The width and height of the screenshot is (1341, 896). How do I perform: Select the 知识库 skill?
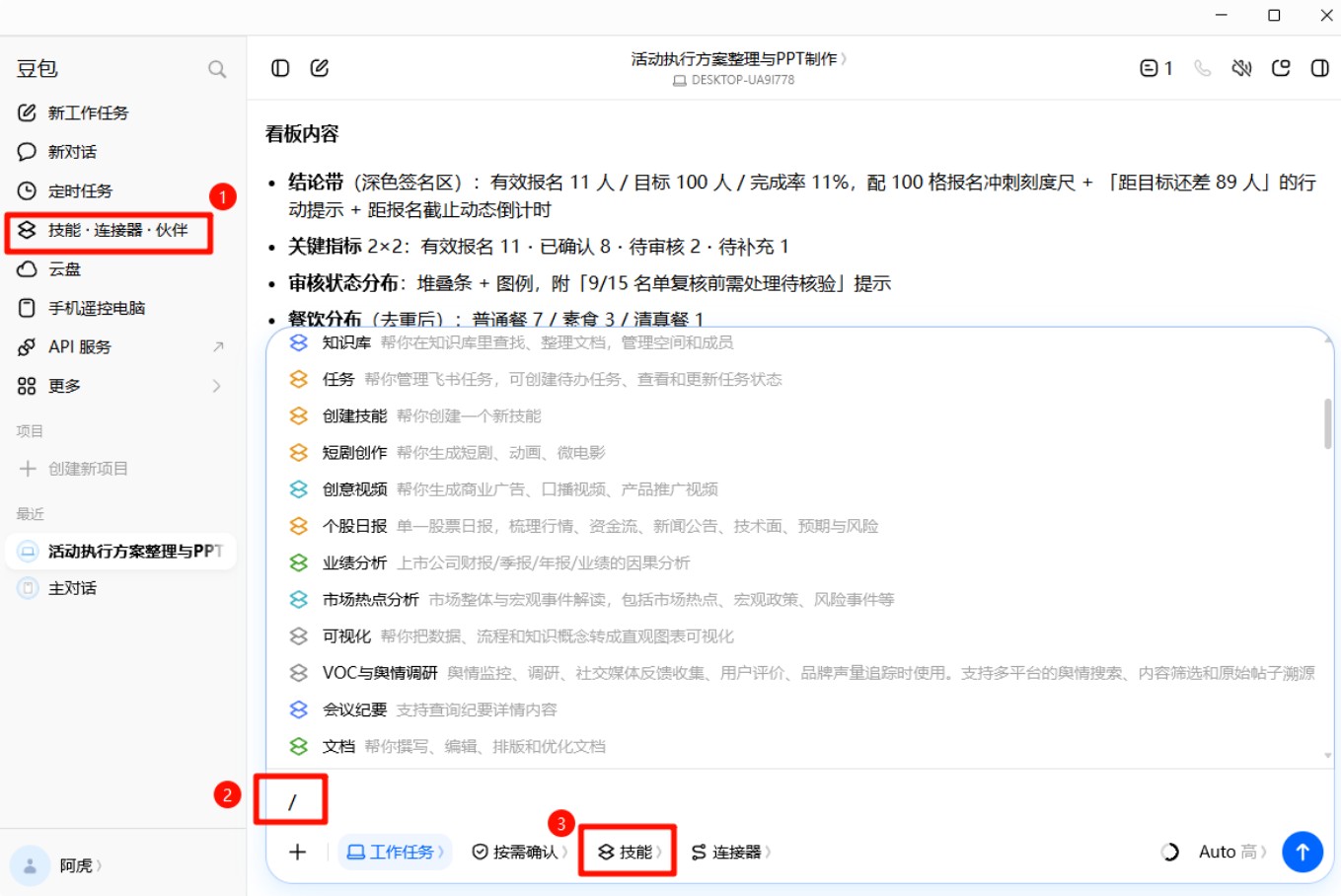(x=799, y=342)
